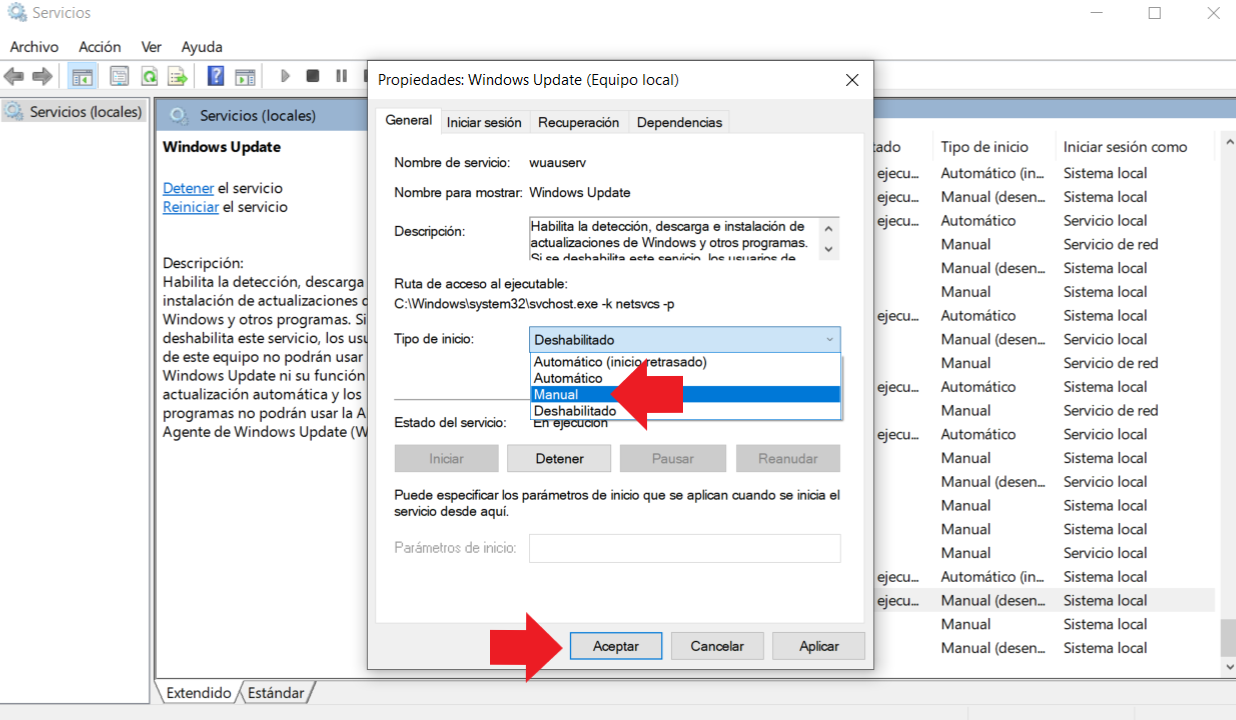
Task: Click the Back navigation arrow
Action: pos(15,75)
